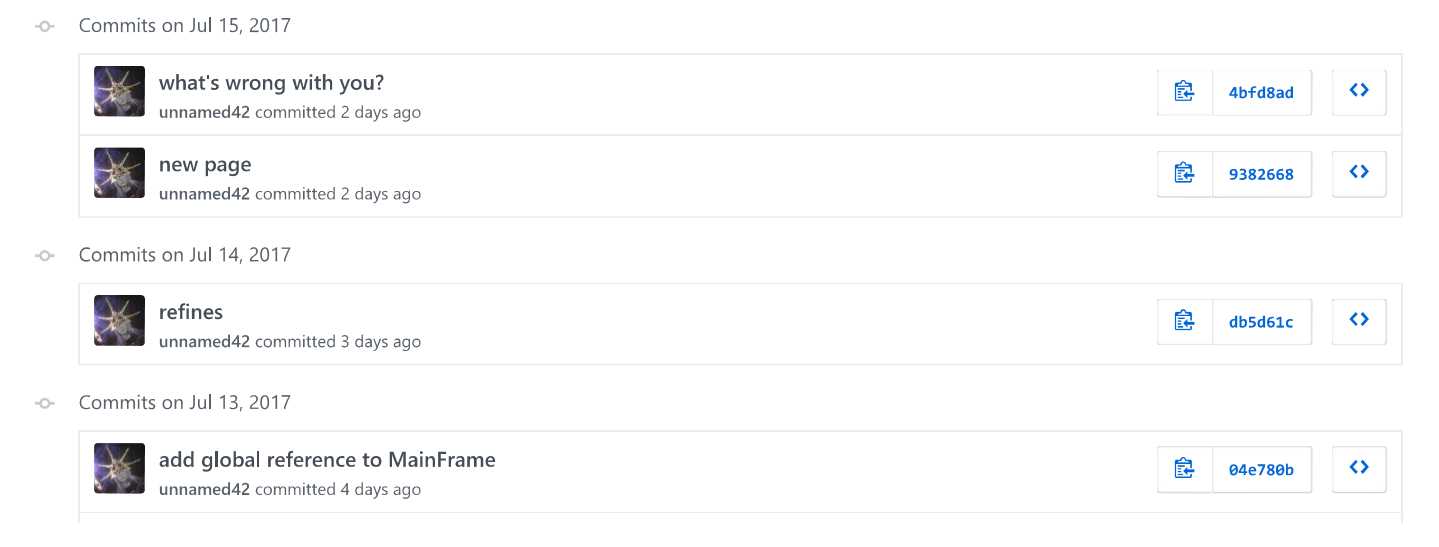1439x547 pixels.
Task: Click avatar beside MainFrame reference commit
Action: click(x=119, y=468)
